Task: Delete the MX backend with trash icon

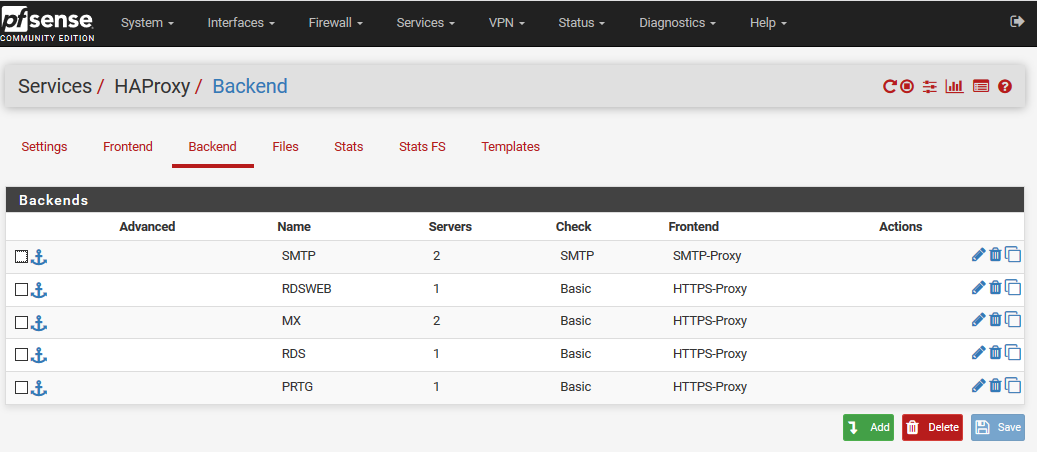Action: pyautogui.click(x=995, y=320)
